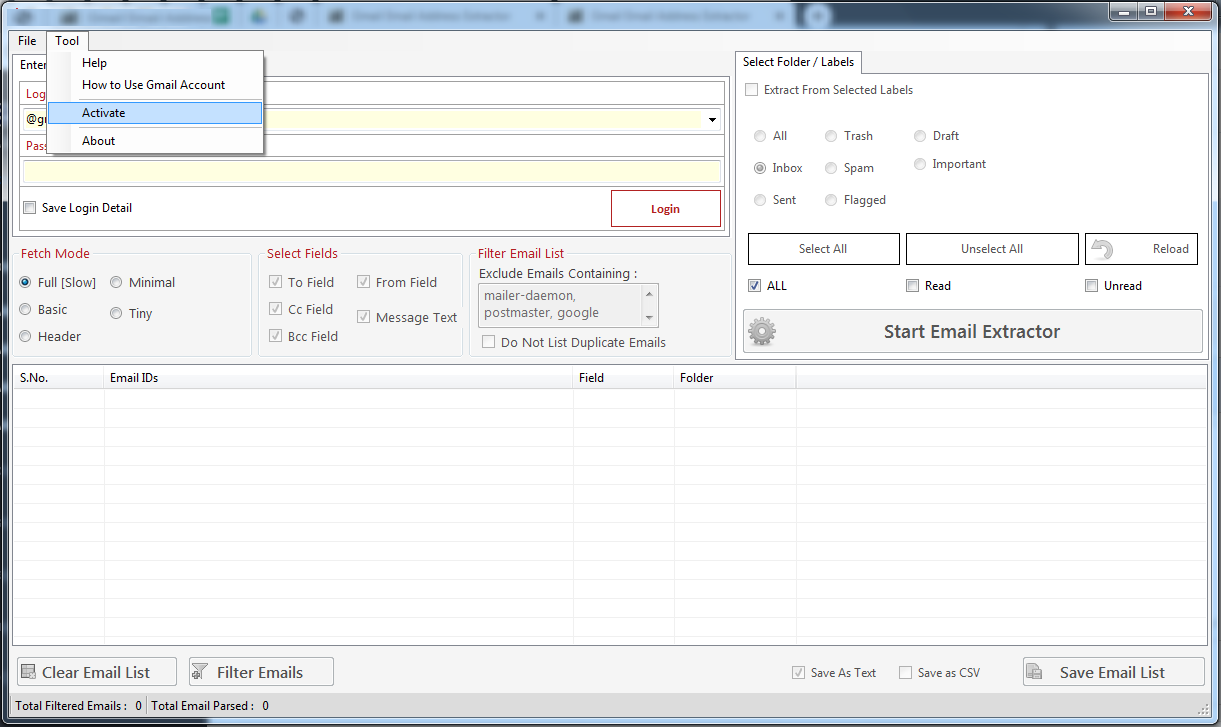Enable the Save as CSV checkbox
The width and height of the screenshot is (1221, 727).
tap(906, 673)
